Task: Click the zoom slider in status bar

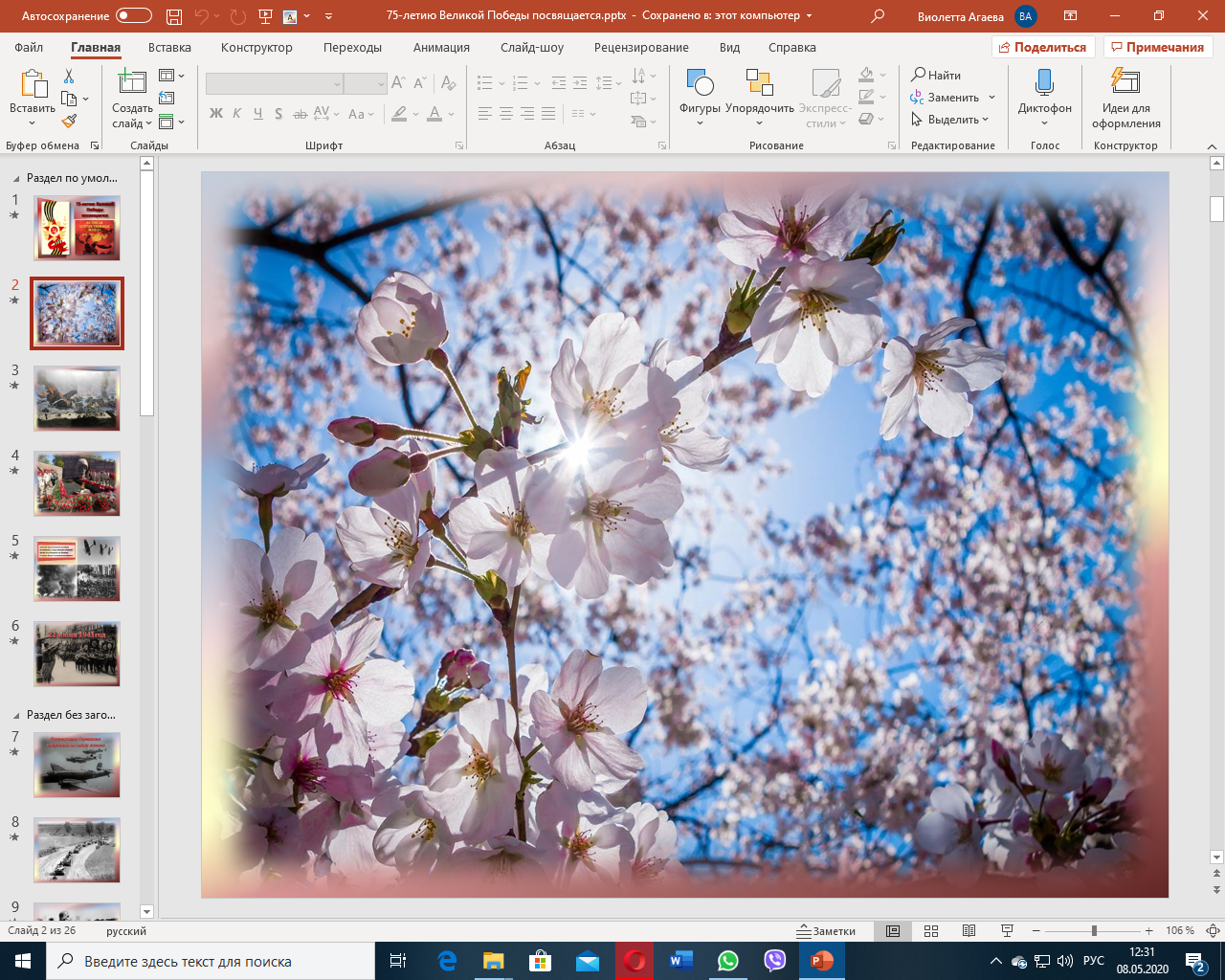Action: tap(1094, 931)
